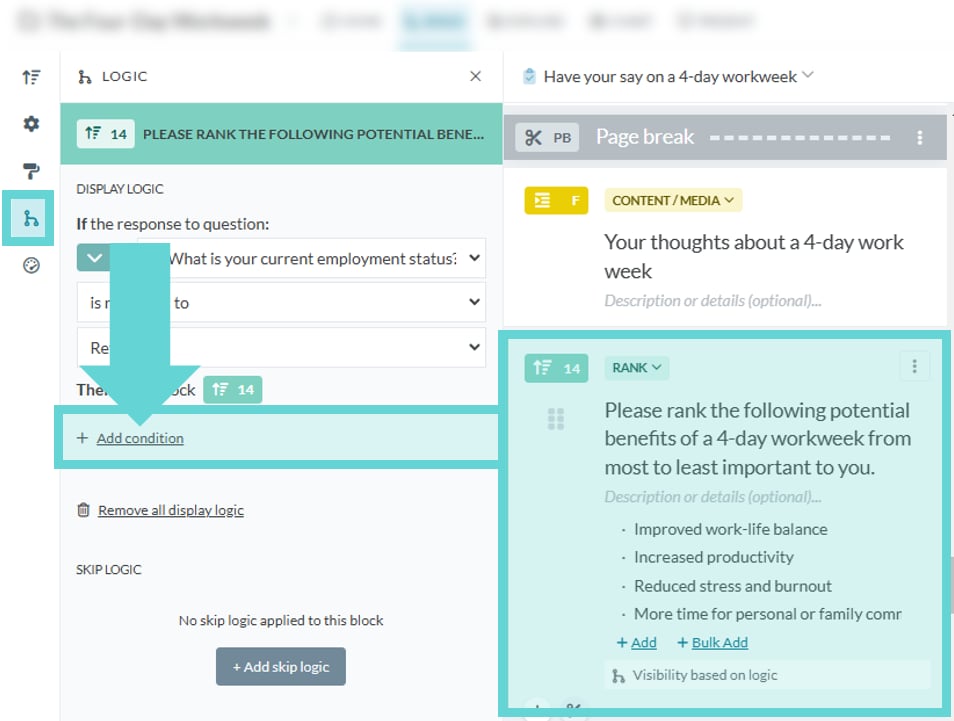Click the rank question description field
Viewport: 954px width, 721px height.
pos(712,496)
